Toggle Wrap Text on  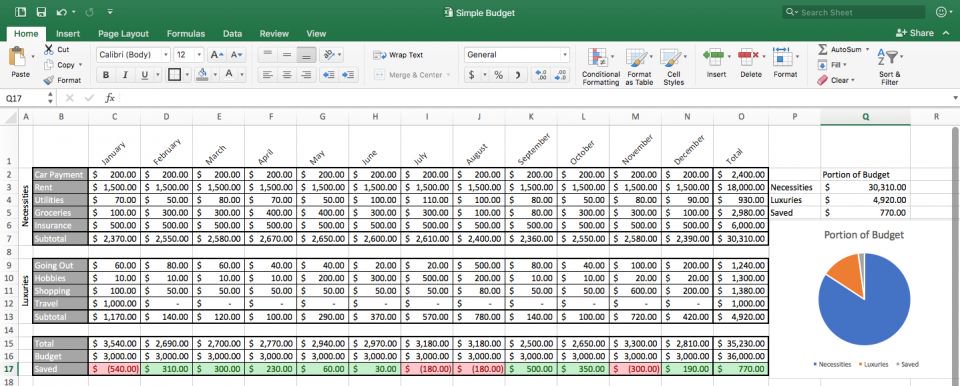click(x=398, y=55)
